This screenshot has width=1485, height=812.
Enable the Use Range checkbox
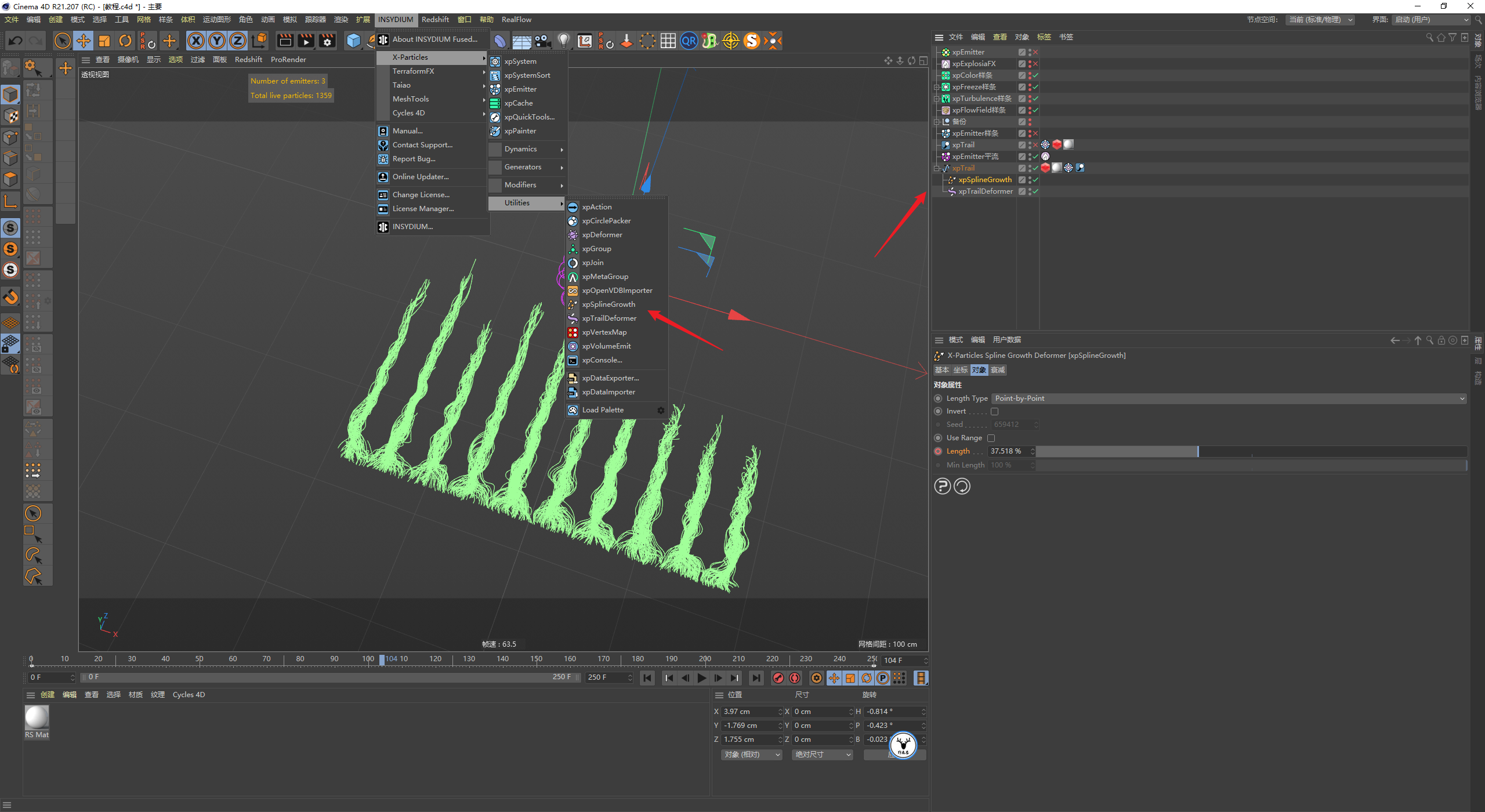(991, 438)
